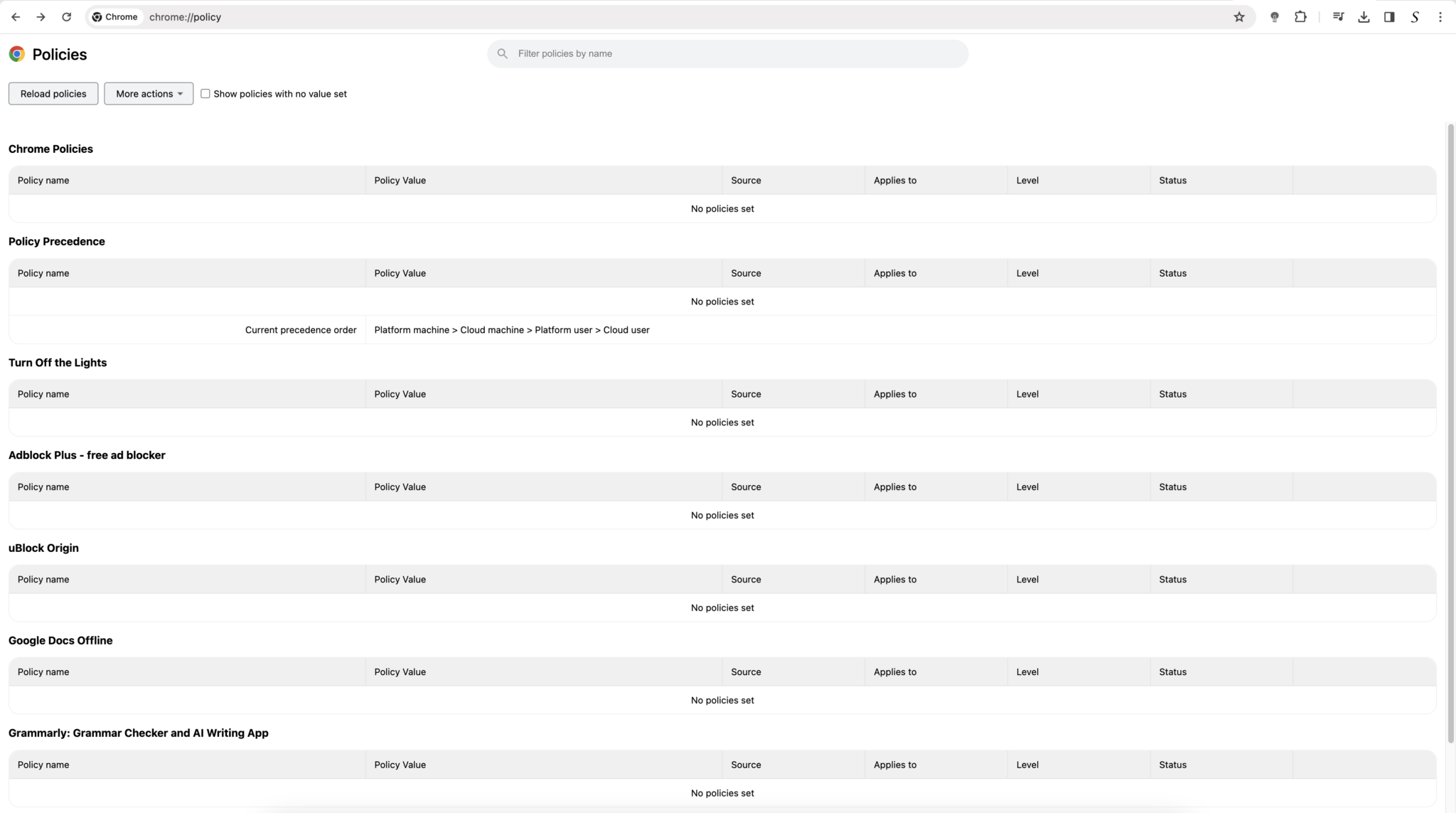Click the S extension icon

(1414, 16)
